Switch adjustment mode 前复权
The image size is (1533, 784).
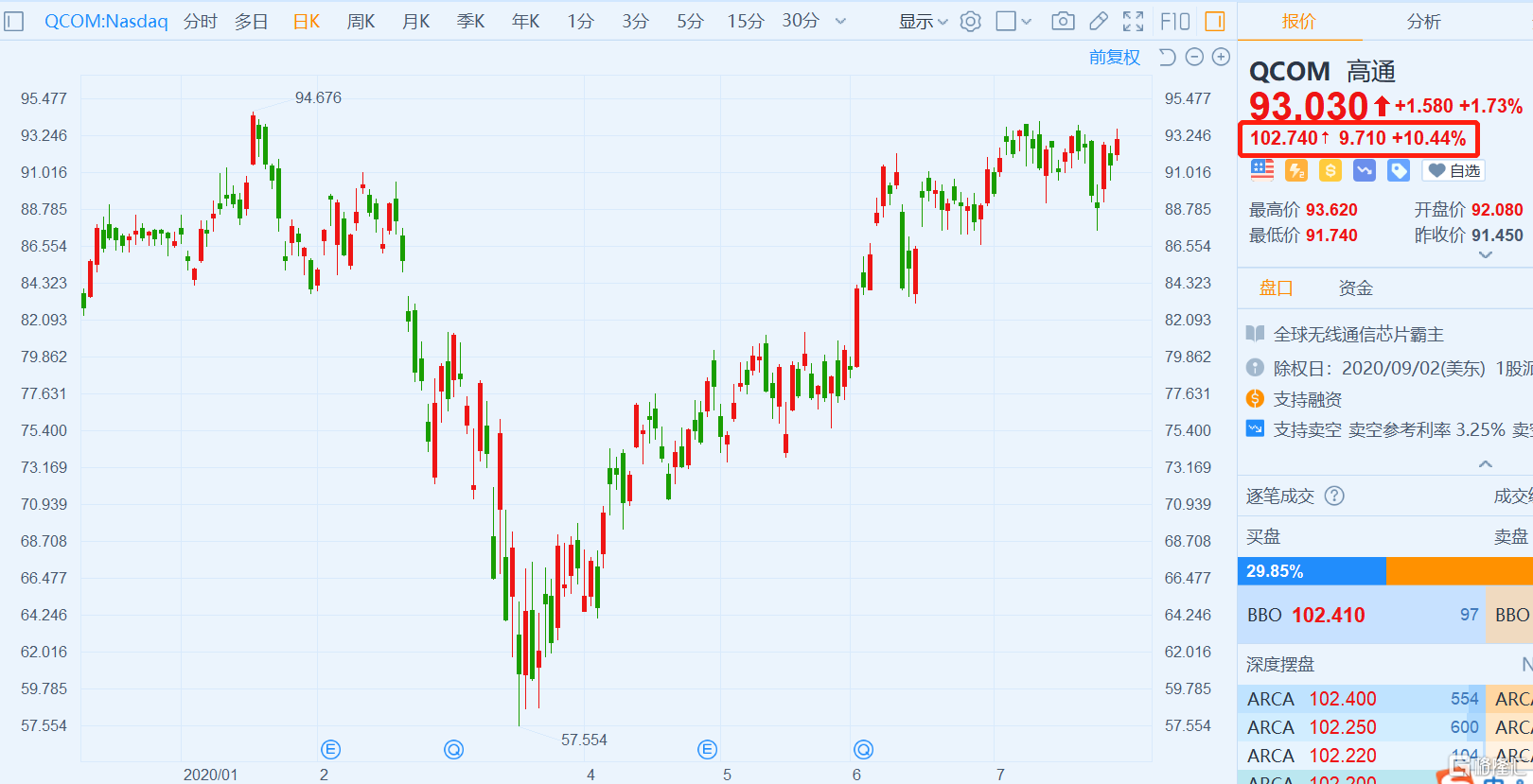click(x=1115, y=57)
